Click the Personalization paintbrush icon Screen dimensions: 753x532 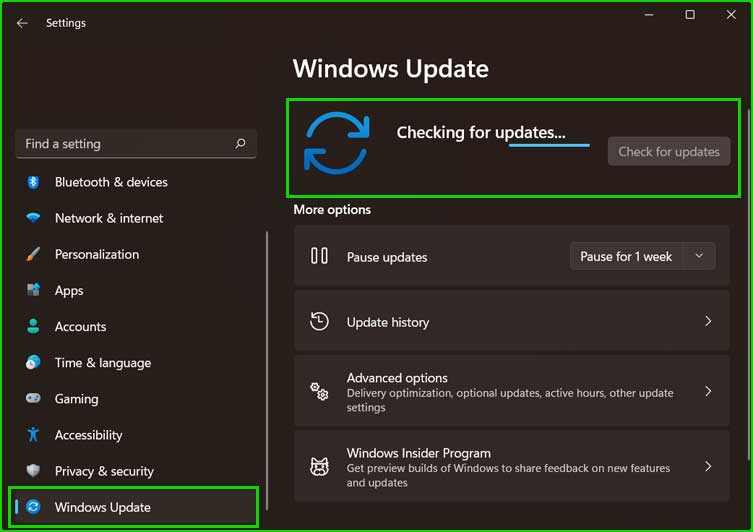tap(33, 254)
